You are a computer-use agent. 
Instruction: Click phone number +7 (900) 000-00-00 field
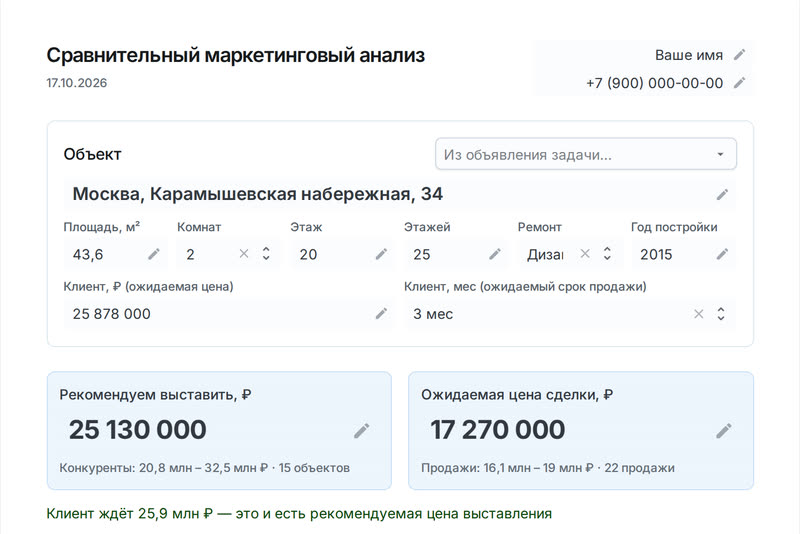coord(655,83)
